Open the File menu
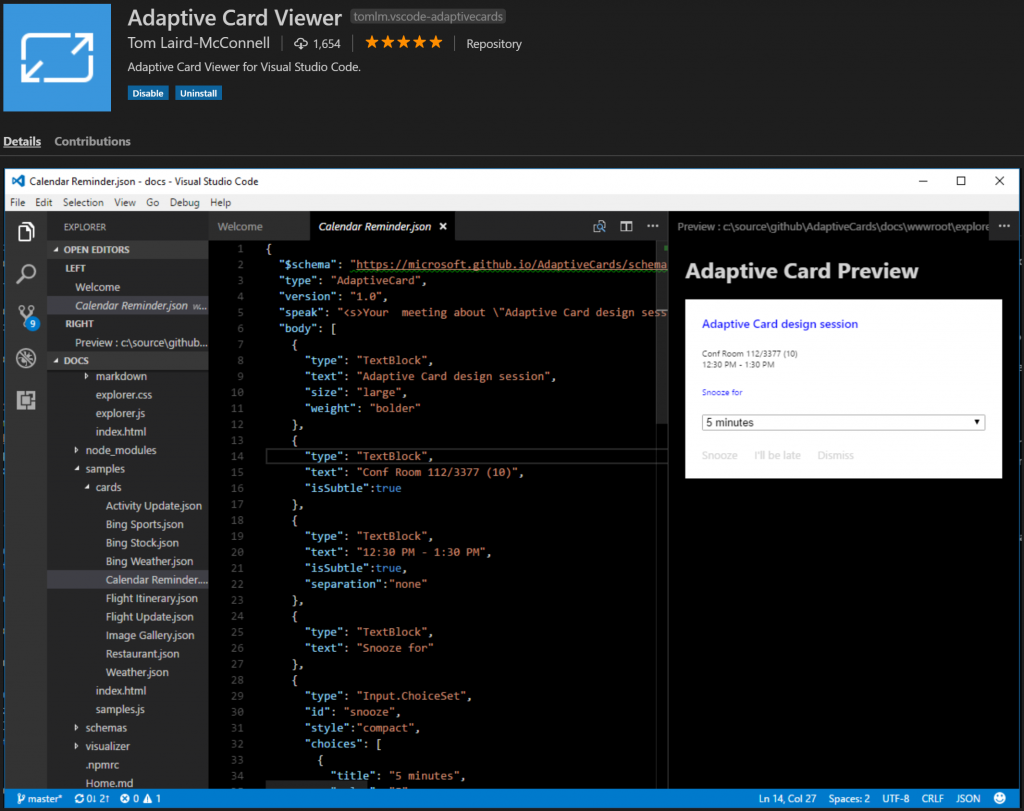 (18, 202)
